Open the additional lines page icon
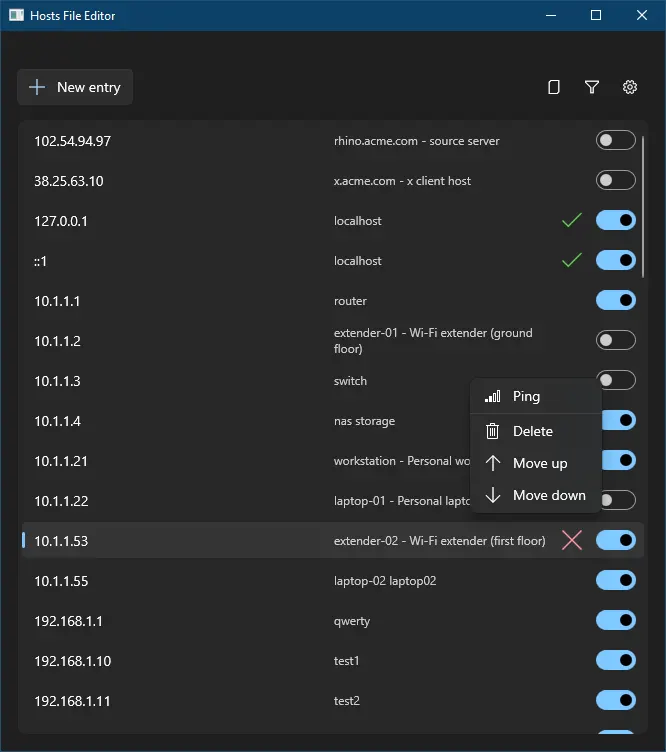Viewport: 666px width, 752px height. (x=554, y=87)
